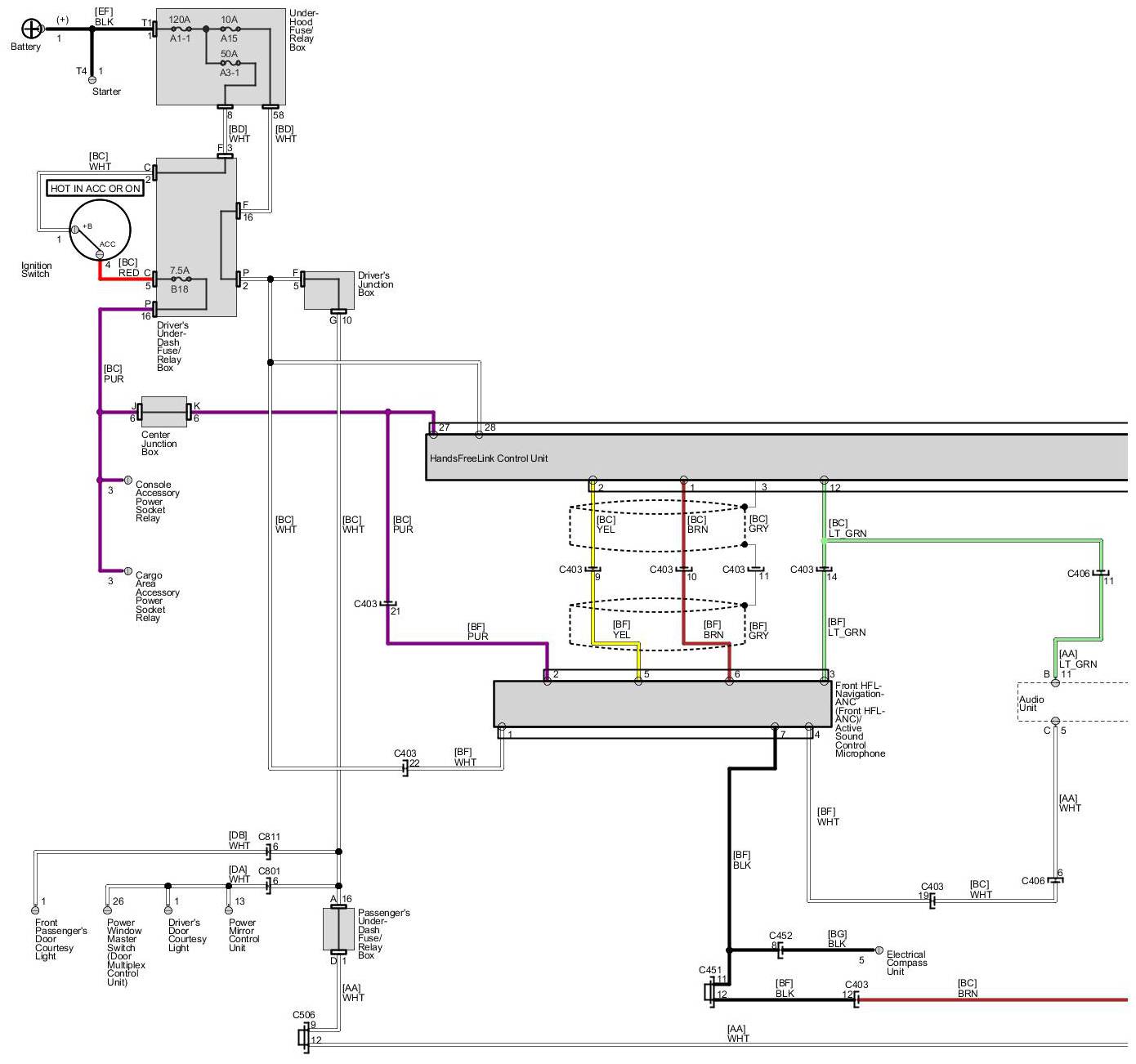Click the 50A A3-1 fuse symbol
The width and height of the screenshot is (1136, 1064).
click(x=230, y=62)
